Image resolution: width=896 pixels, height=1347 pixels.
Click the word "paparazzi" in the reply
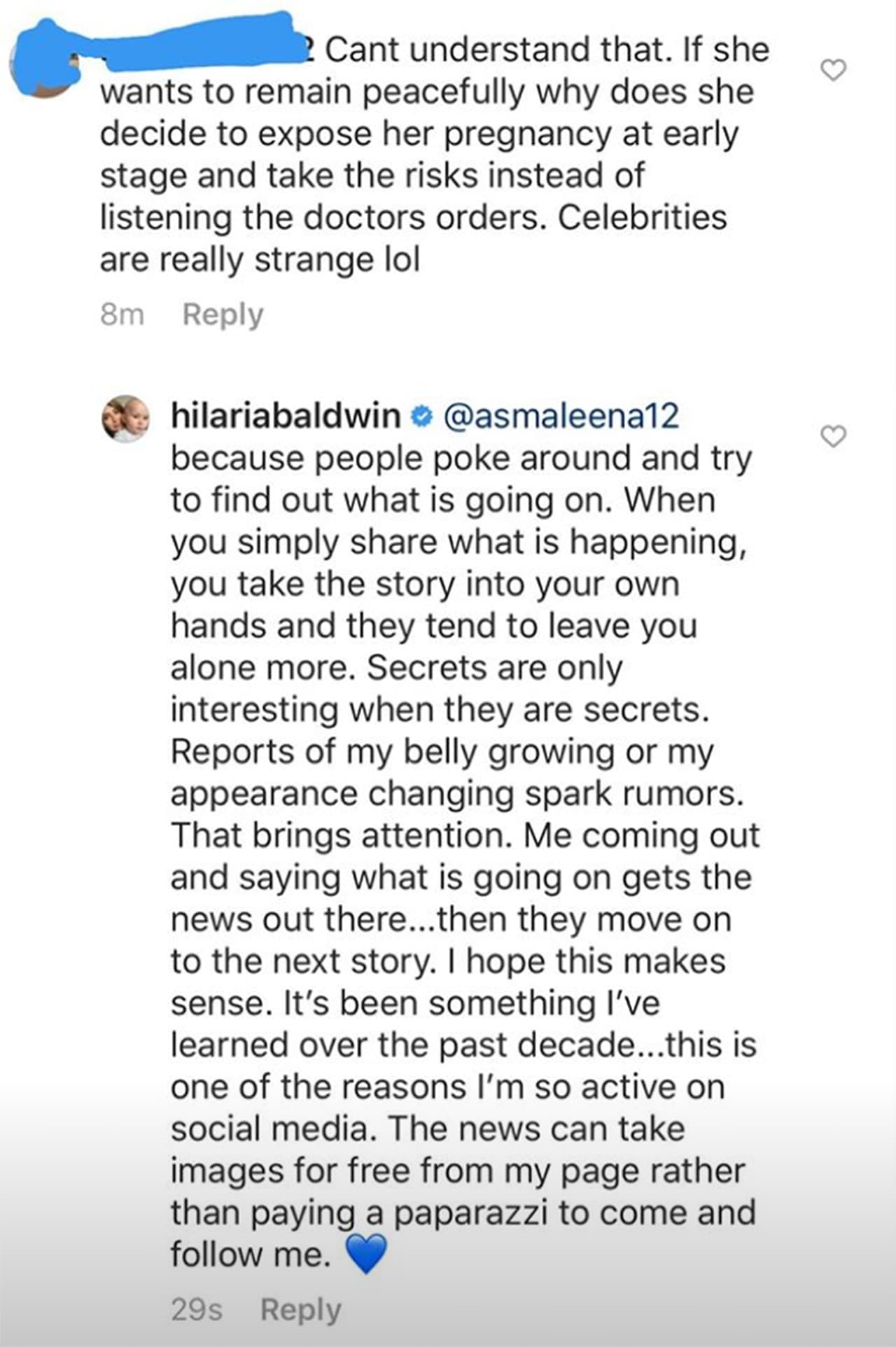(x=470, y=1213)
